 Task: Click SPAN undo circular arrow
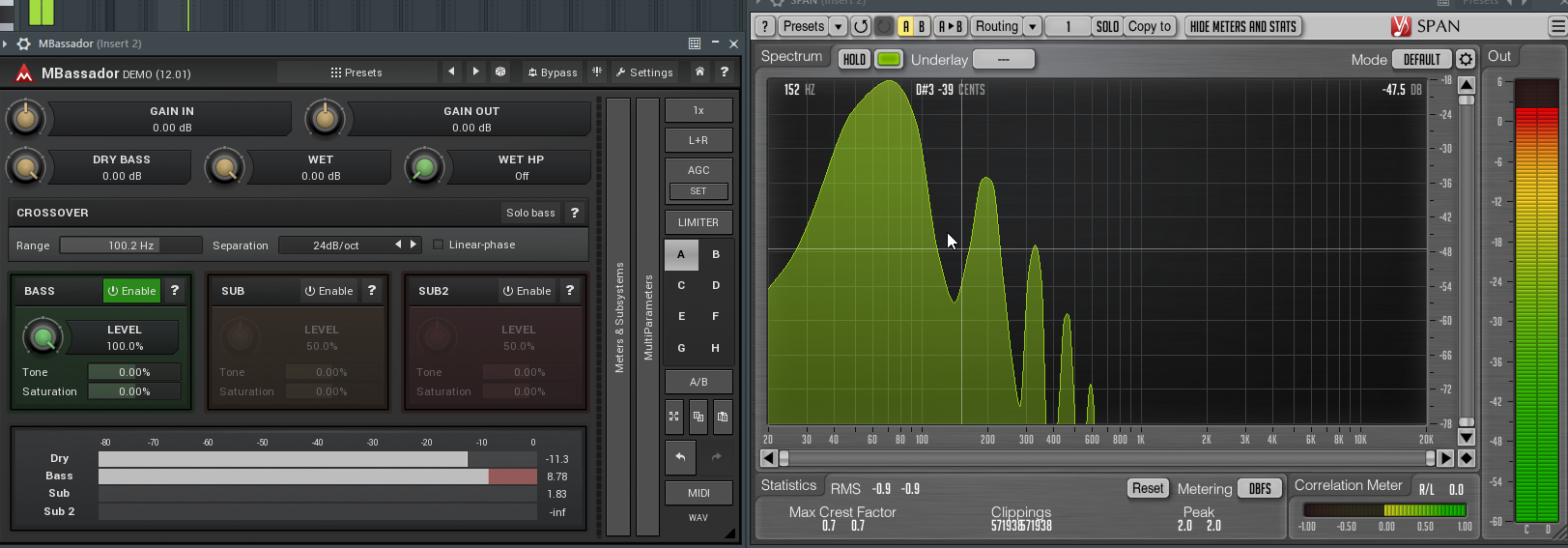[861, 26]
